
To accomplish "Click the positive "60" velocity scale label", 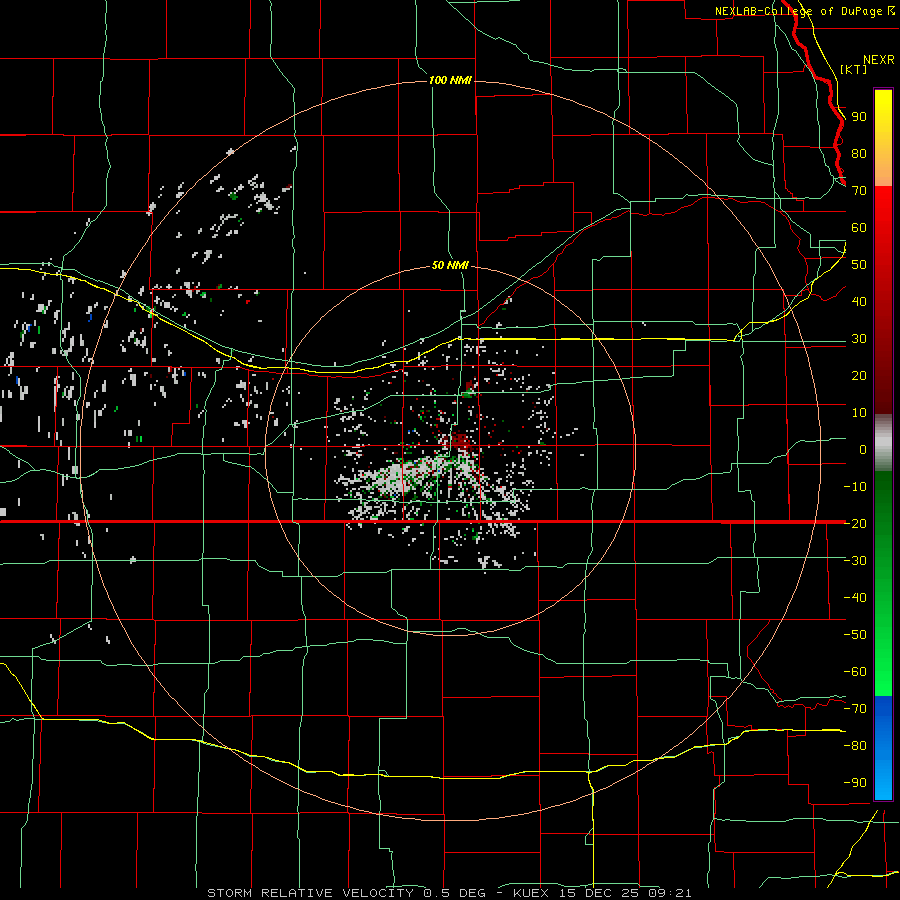I will click(x=859, y=227).
